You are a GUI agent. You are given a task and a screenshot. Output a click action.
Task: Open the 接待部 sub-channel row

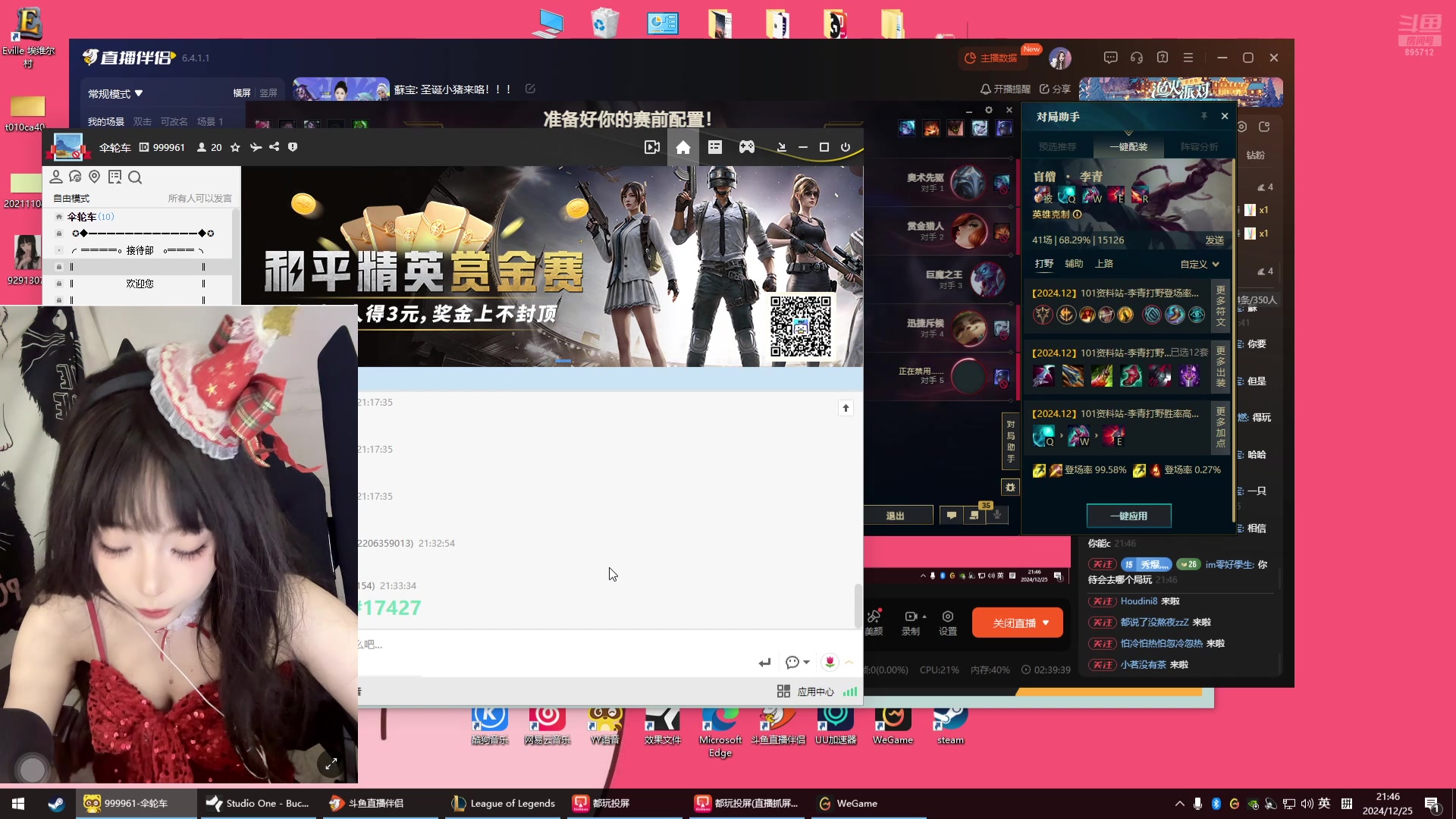tap(140, 250)
